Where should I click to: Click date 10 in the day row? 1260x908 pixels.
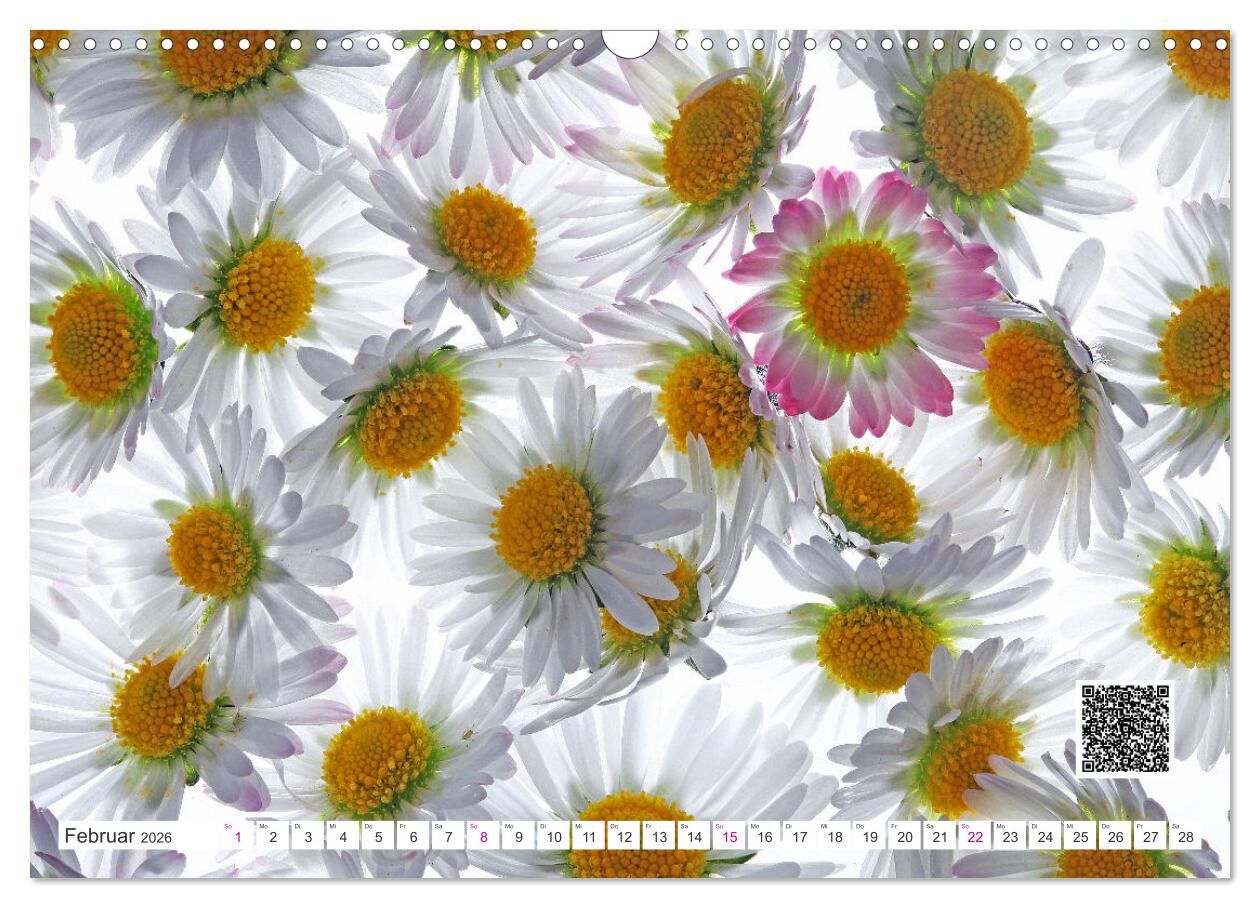[x=553, y=836]
